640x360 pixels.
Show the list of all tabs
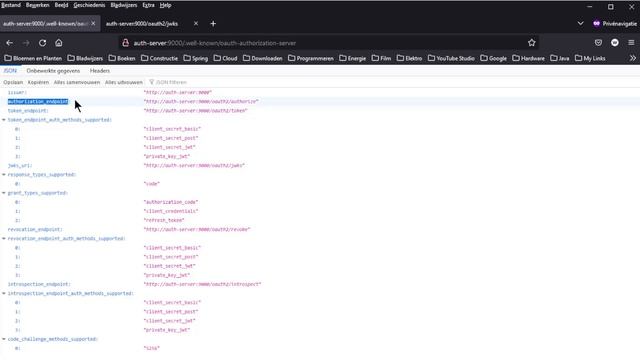[580, 24]
